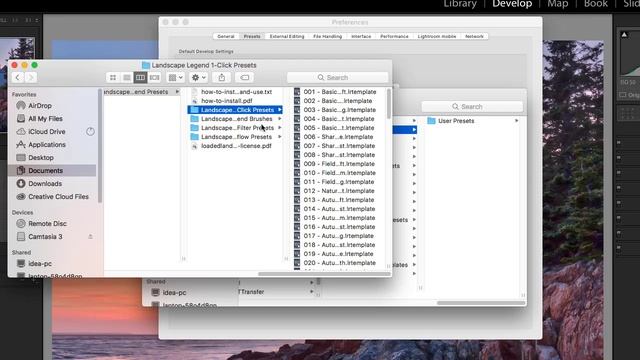Viewport: 640px width, 360px height.
Task: Click the Landscape Legend Finder search field
Action: (x=337, y=78)
